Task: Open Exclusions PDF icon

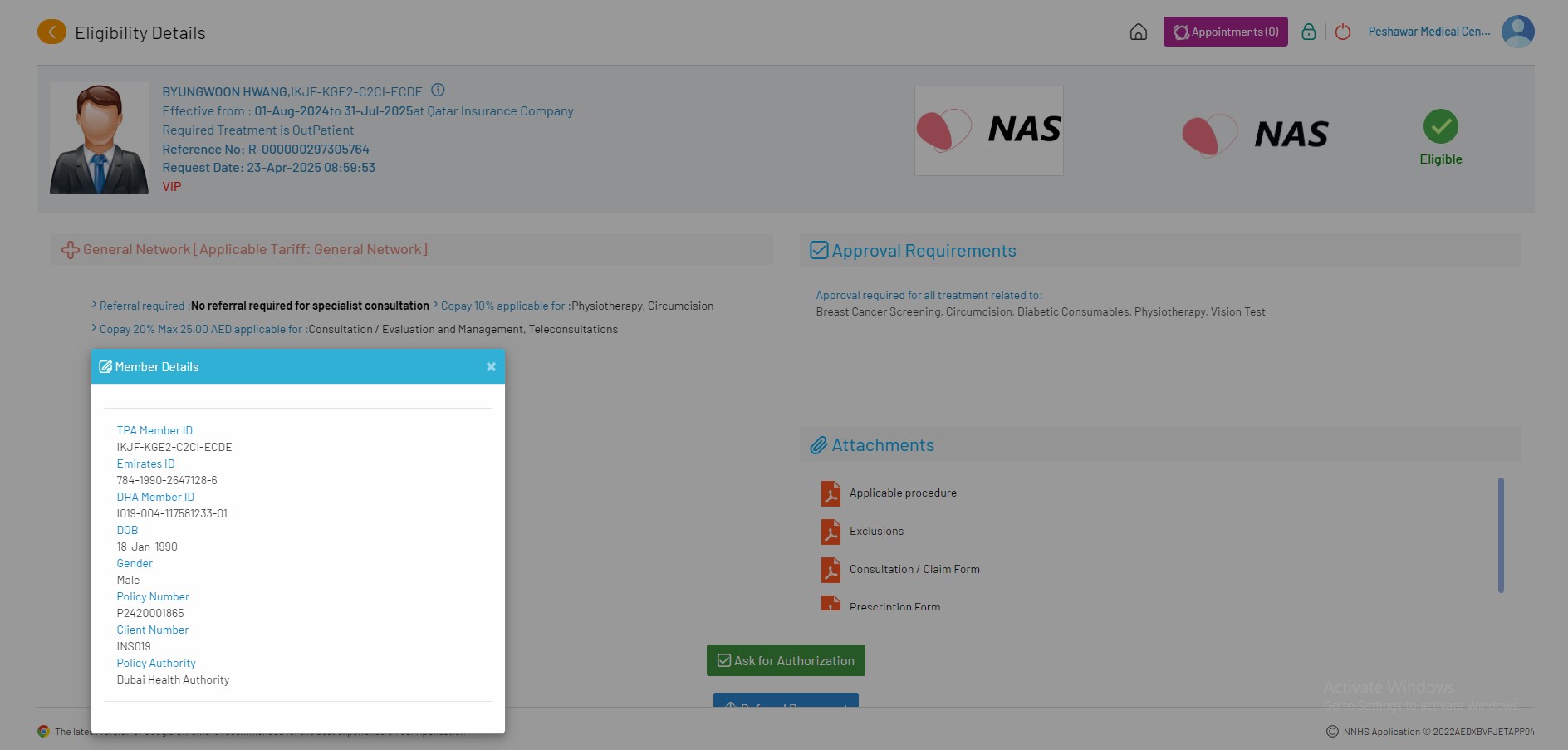Action: [831, 532]
